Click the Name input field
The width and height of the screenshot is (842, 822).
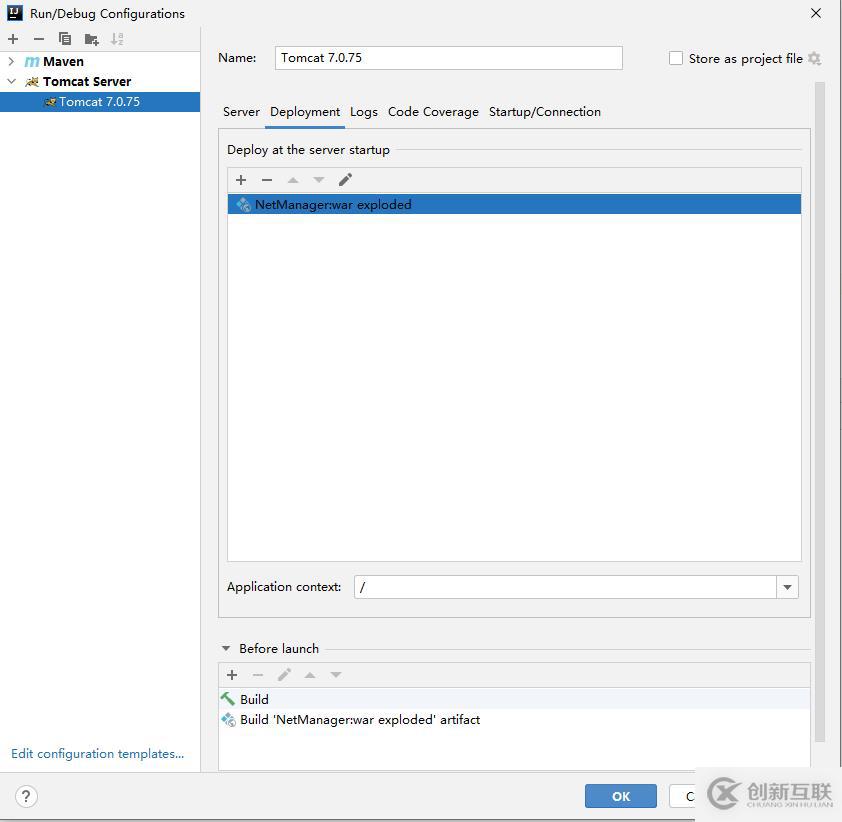pos(448,58)
